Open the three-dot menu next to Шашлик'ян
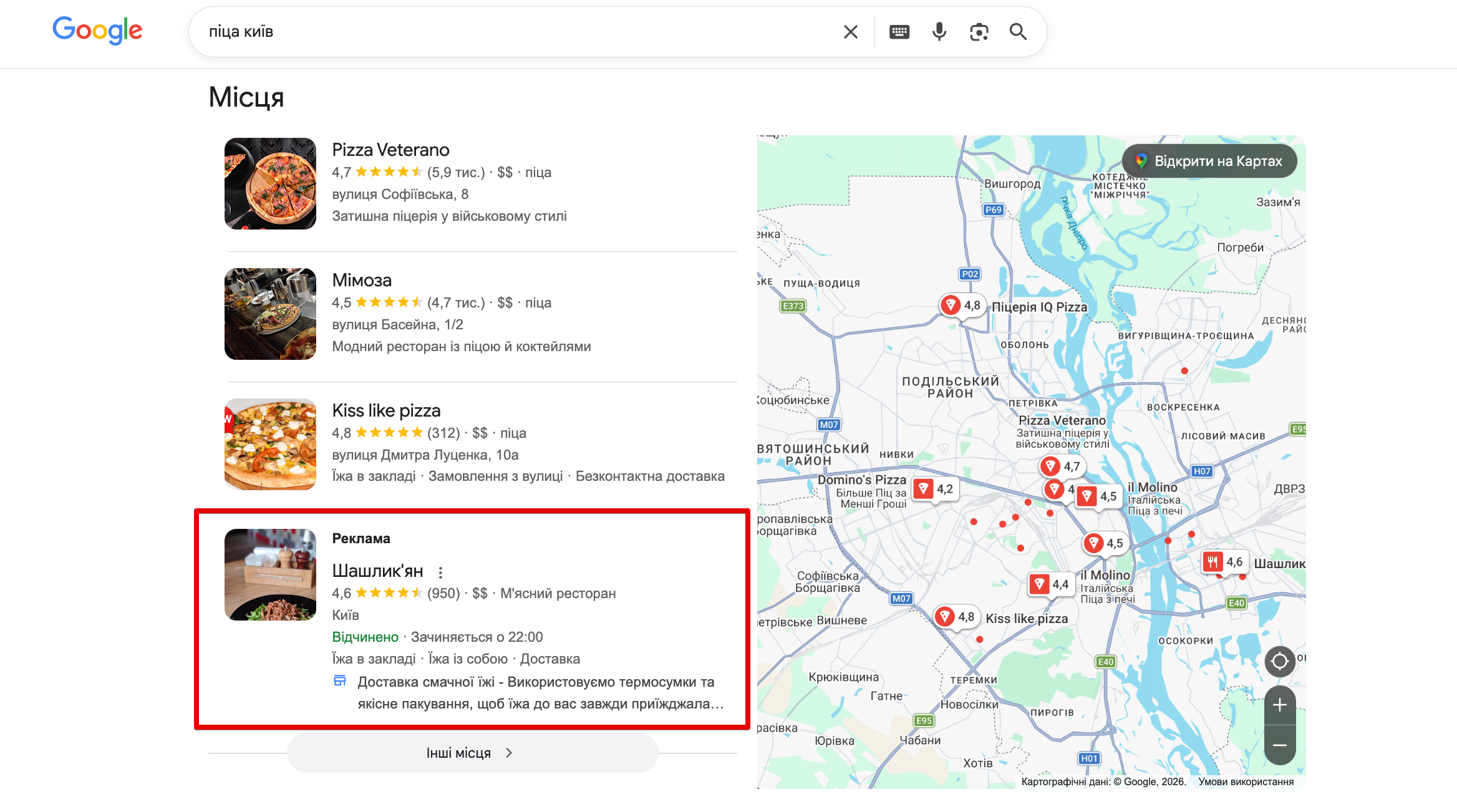Viewport: 1457px width, 812px height. pyautogui.click(x=440, y=572)
